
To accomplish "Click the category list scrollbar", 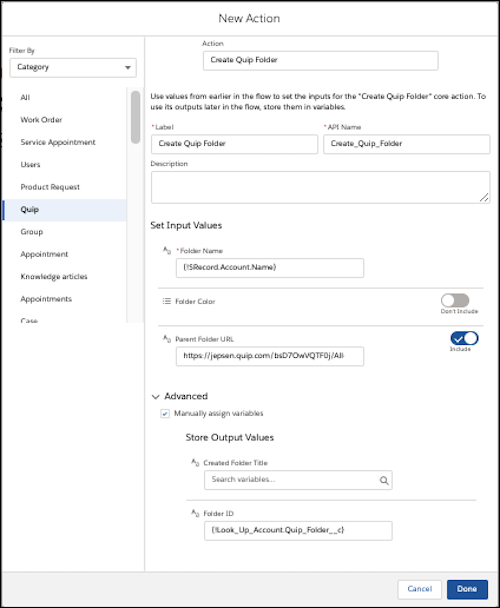I will pos(135,117).
